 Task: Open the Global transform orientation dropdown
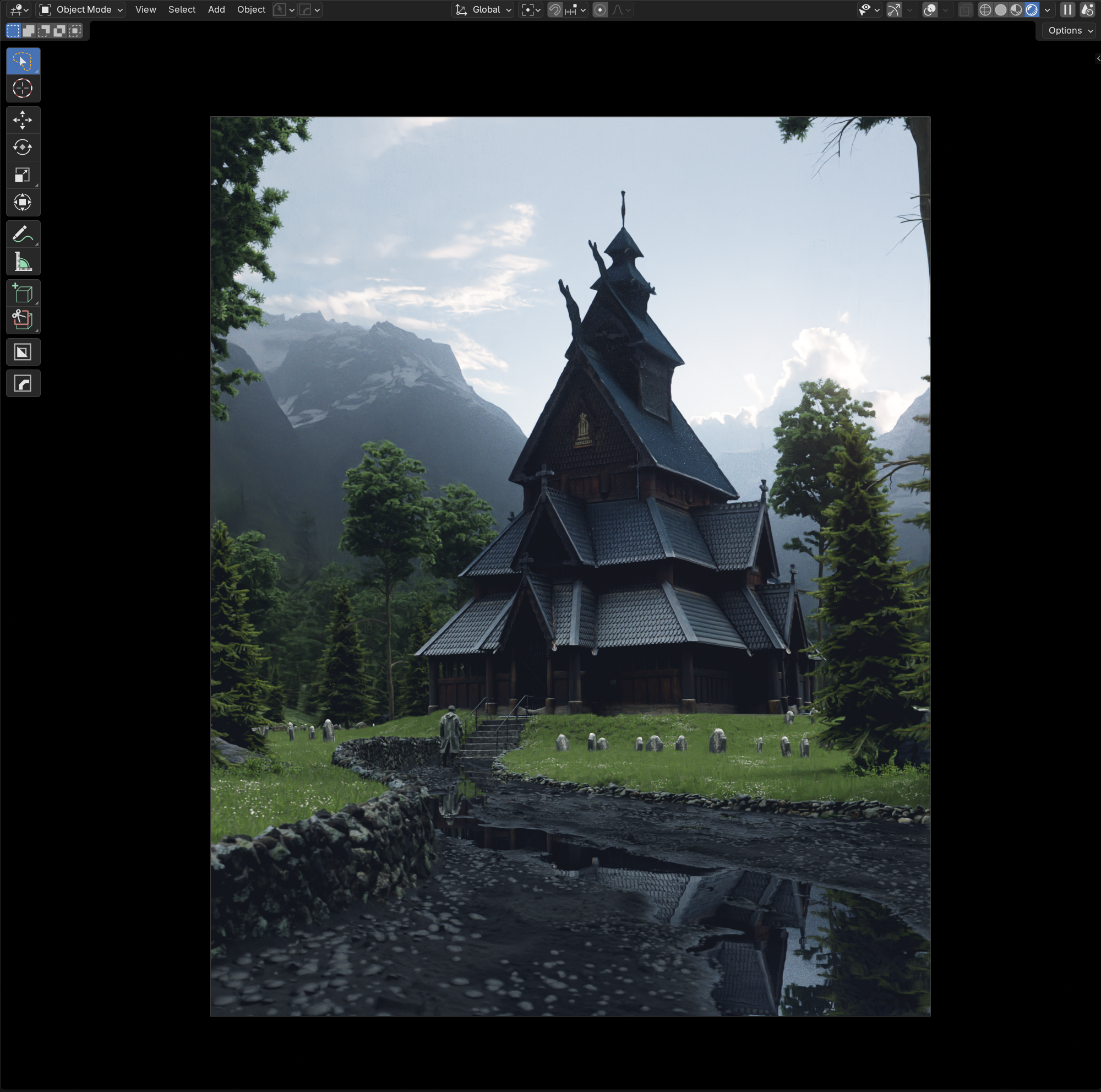483,10
